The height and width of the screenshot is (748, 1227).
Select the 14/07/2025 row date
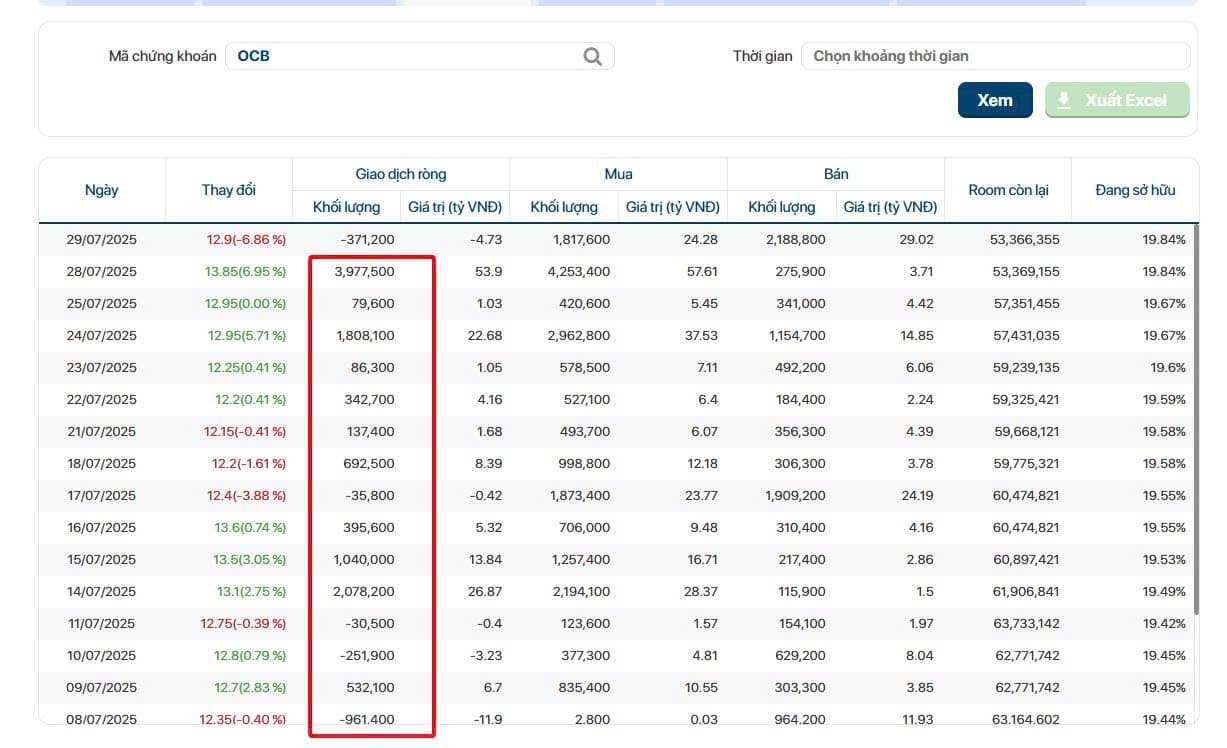tap(102, 592)
